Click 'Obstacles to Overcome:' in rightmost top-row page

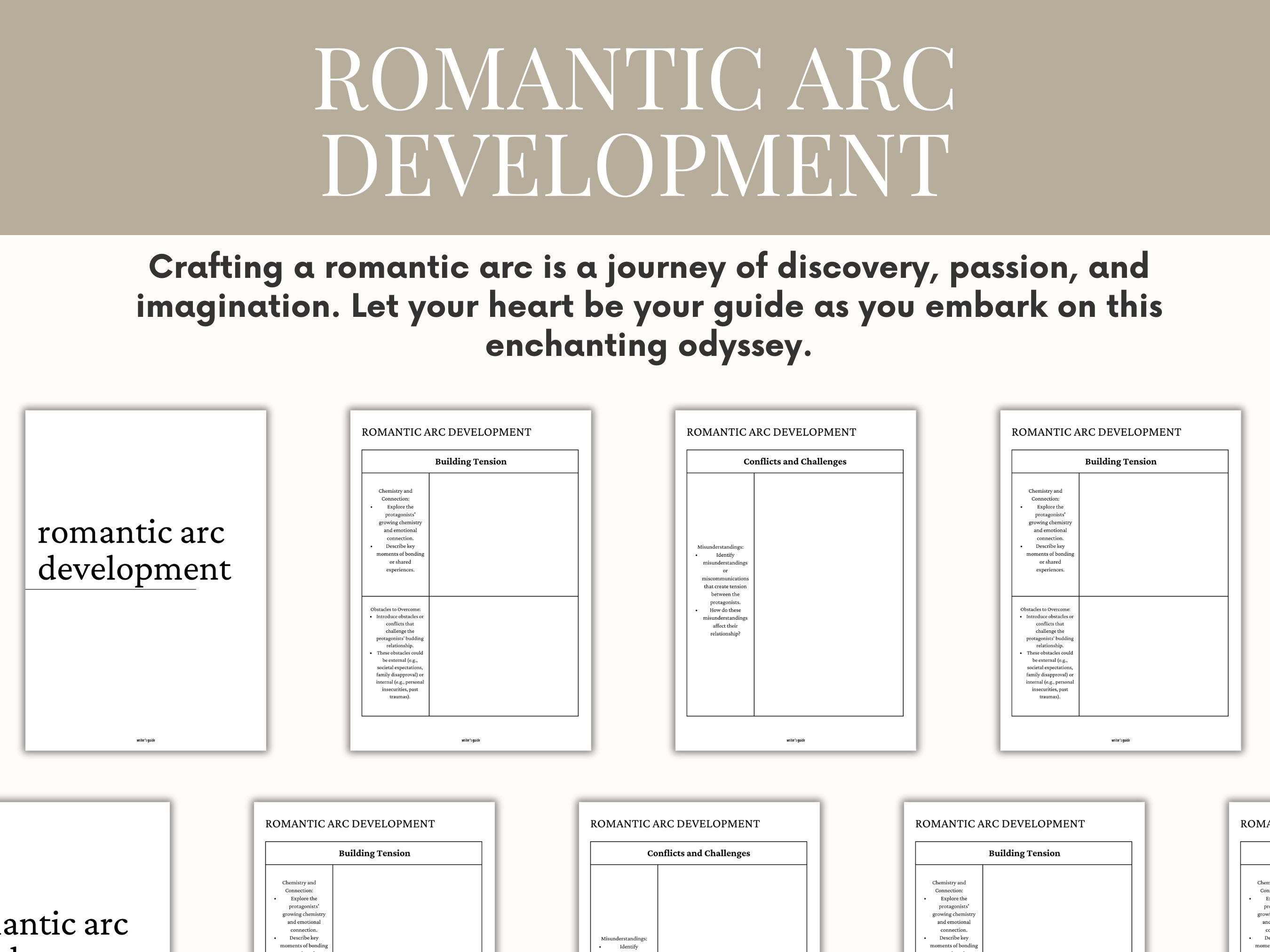pos(1045,609)
